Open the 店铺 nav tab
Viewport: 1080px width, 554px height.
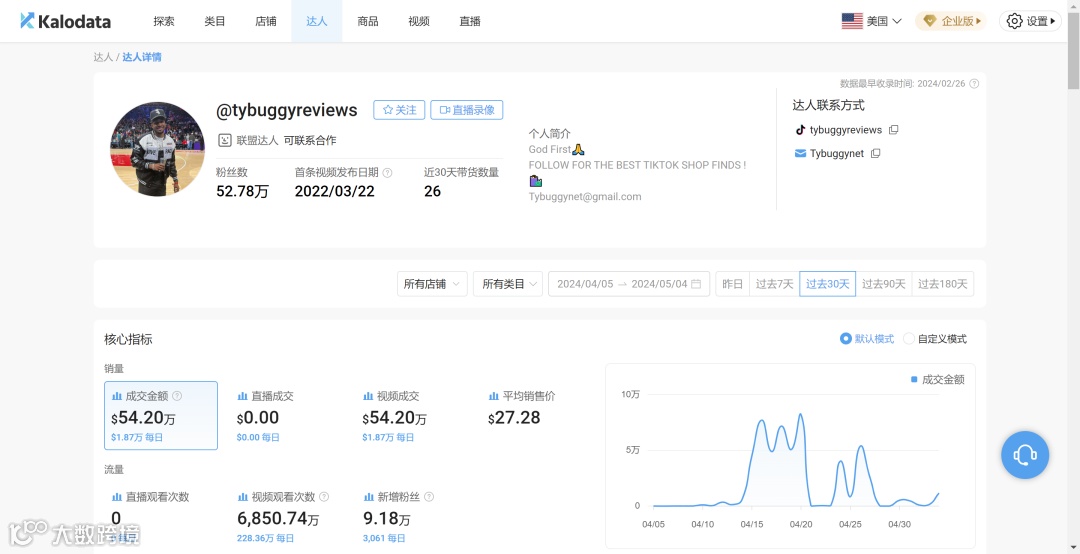(266, 21)
